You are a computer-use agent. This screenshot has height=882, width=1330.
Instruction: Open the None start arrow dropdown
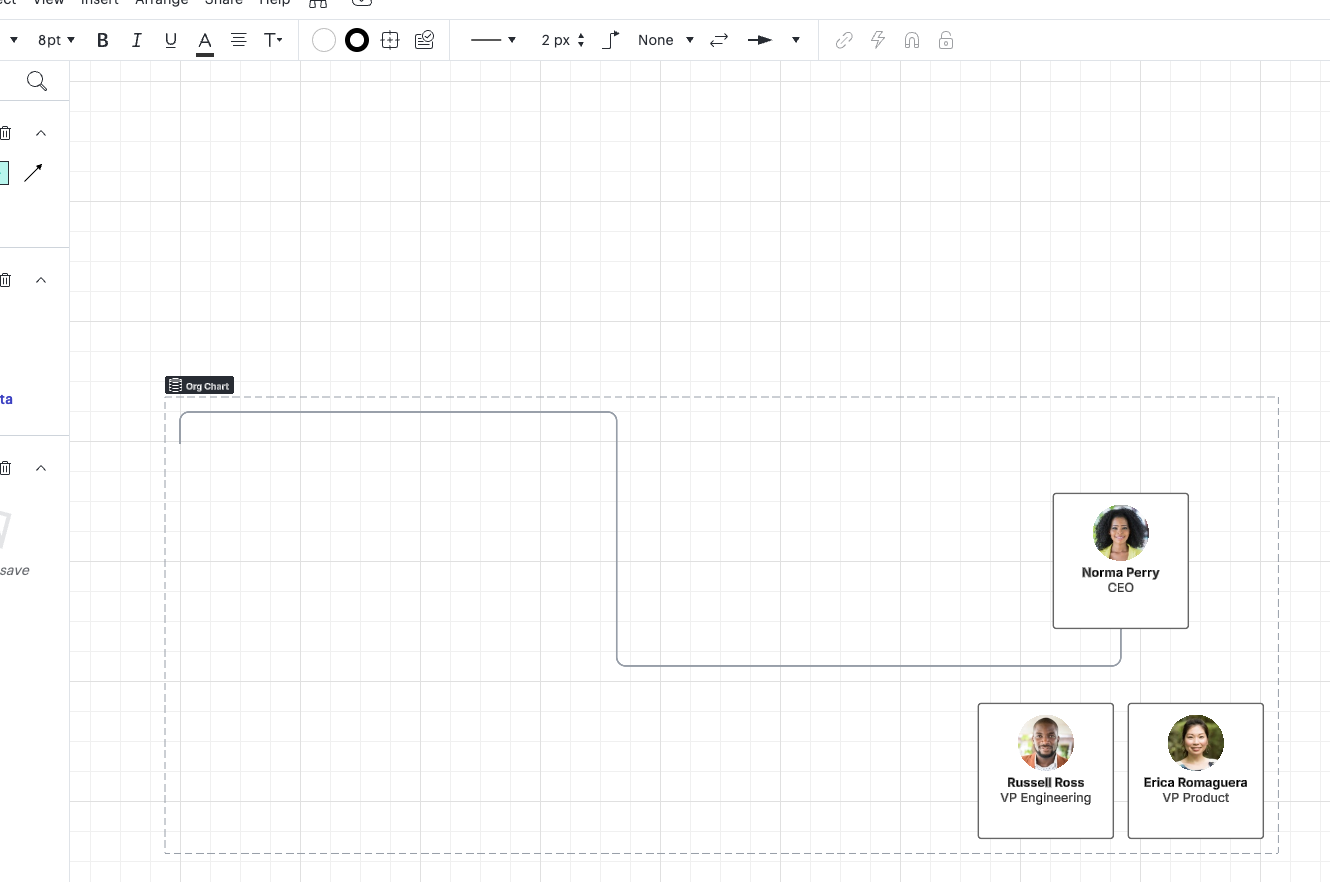pyautogui.click(x=665, y=40)
